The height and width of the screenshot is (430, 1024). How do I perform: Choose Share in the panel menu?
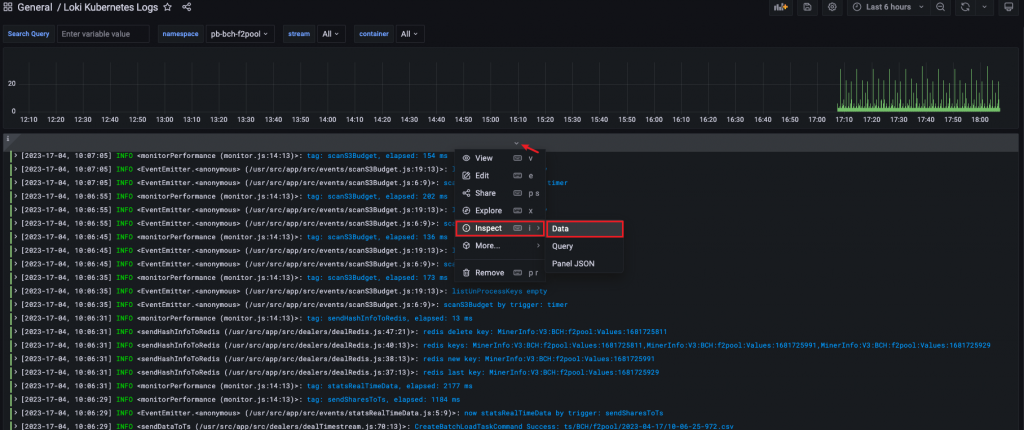[500, 193]
